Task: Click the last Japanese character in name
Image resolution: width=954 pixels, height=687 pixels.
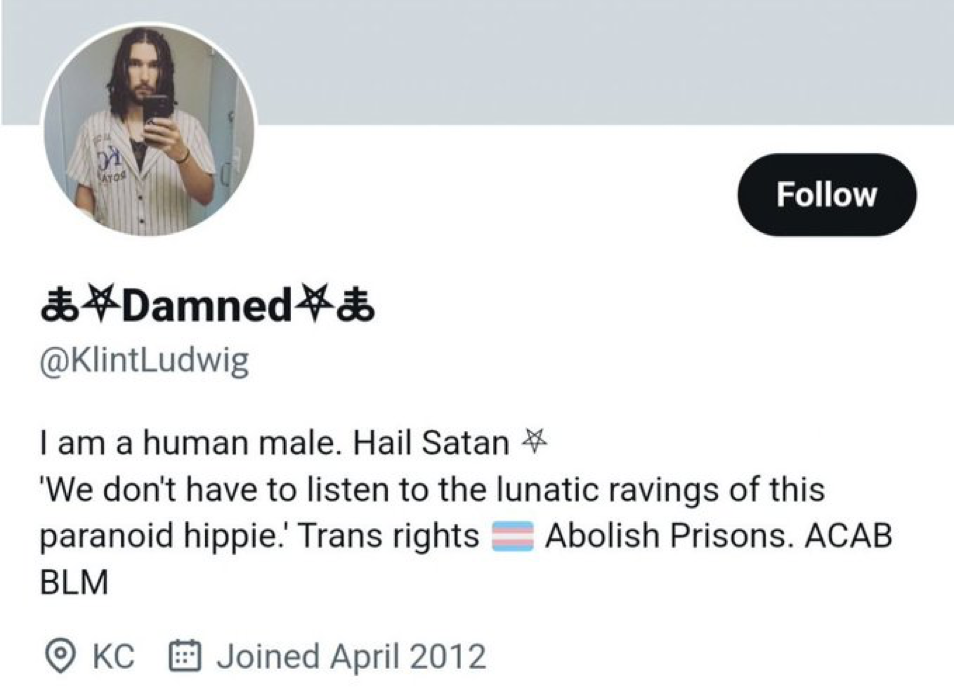Action: click(355, 305)
